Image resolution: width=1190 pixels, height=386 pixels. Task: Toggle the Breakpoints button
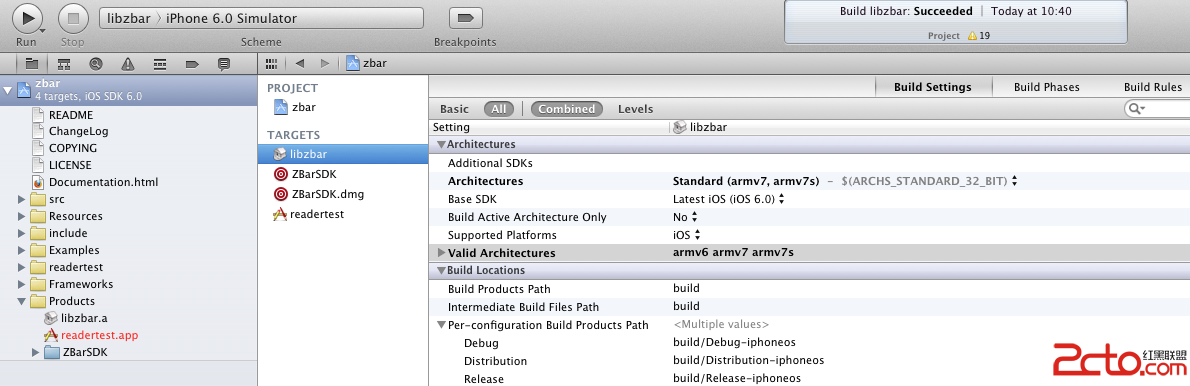point(465,18)
